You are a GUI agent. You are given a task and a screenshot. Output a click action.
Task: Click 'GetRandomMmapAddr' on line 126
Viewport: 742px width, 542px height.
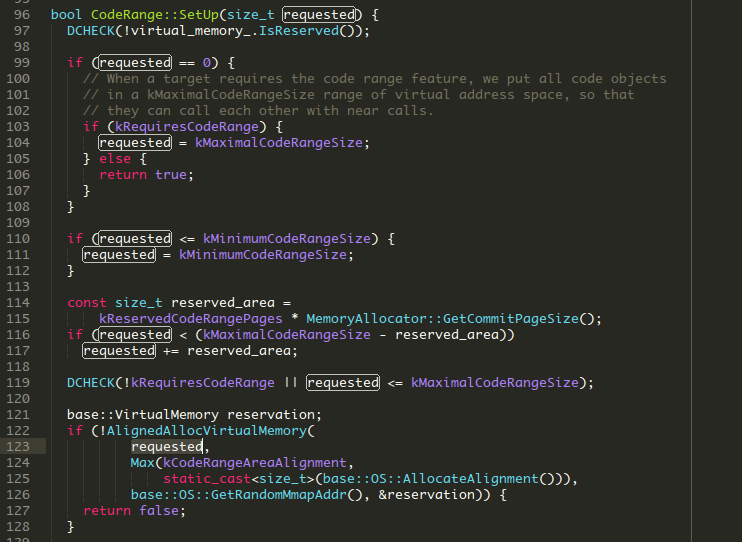(279, 495)
